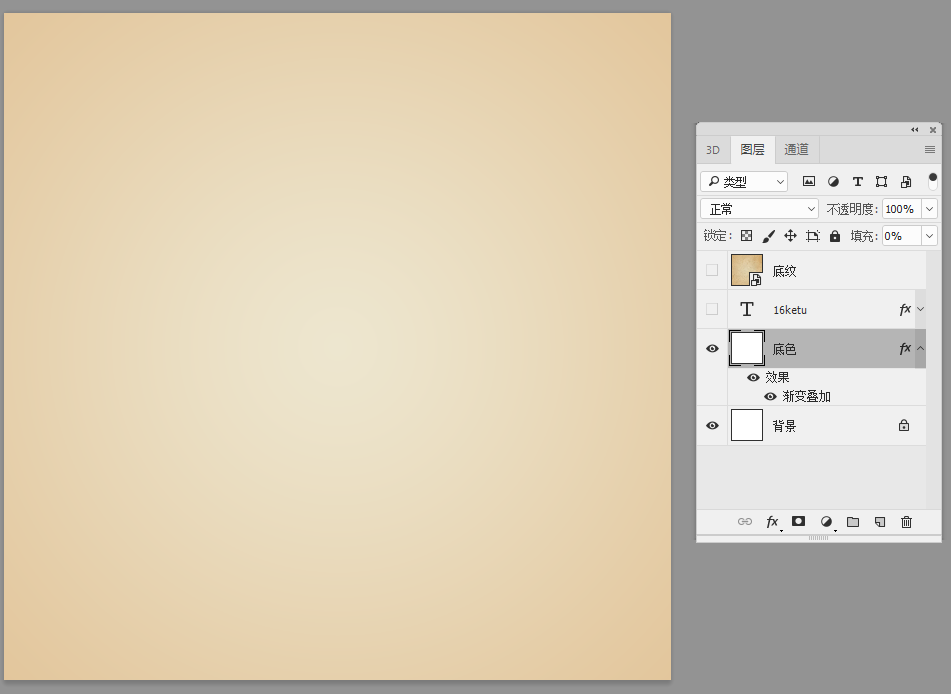Image resolution: width=951 pixels, height=694 pixels.
Task: Click the 不透明度 100% value field
Action: (x=902, y=209)
